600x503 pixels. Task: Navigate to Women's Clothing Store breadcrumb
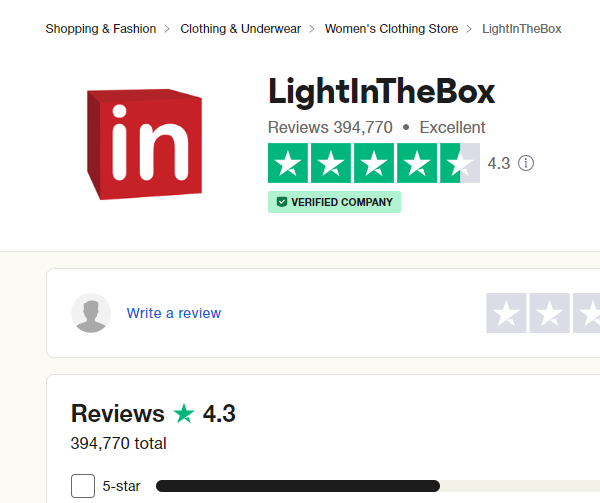(x=391, y=29)
